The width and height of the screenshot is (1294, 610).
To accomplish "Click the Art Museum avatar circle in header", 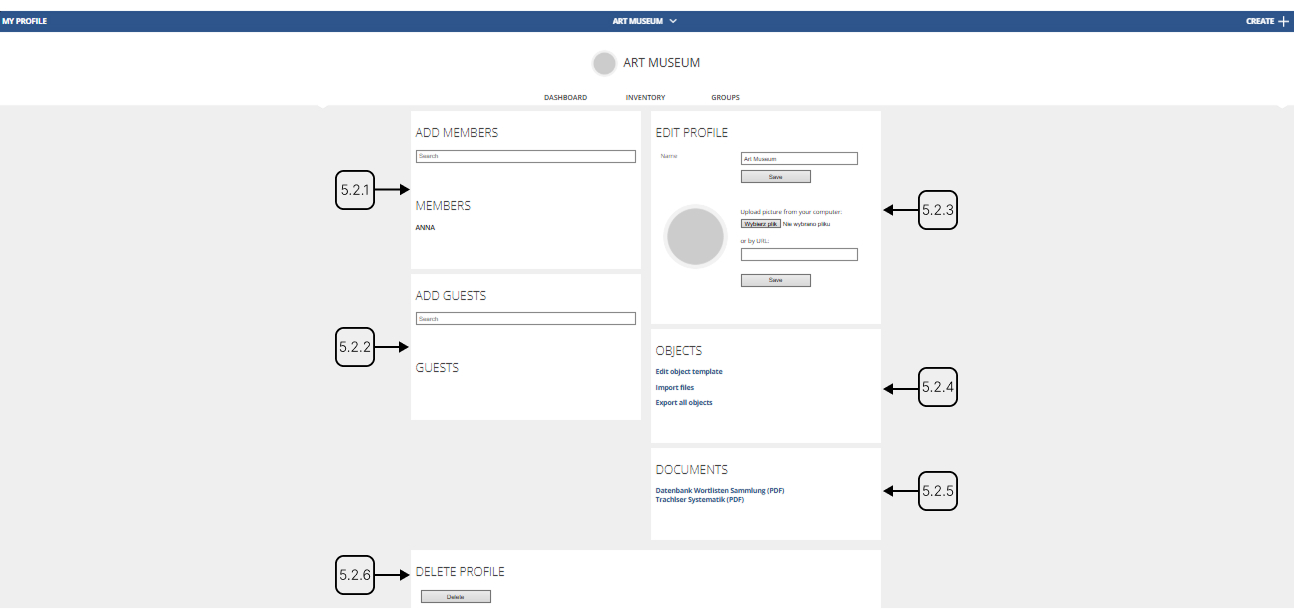I will [604, 63].
